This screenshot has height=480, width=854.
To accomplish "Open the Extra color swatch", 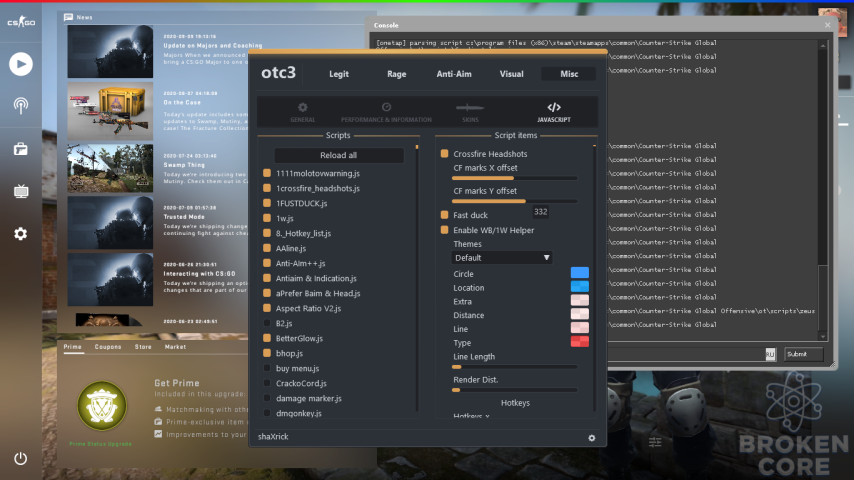I will tap(580, 300).
